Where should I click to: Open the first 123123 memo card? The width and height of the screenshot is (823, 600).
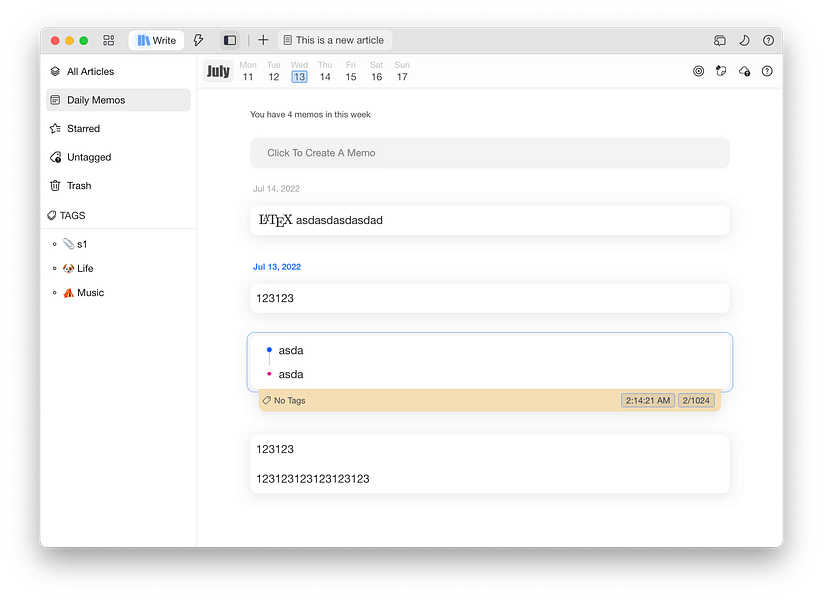pos(490,298)
